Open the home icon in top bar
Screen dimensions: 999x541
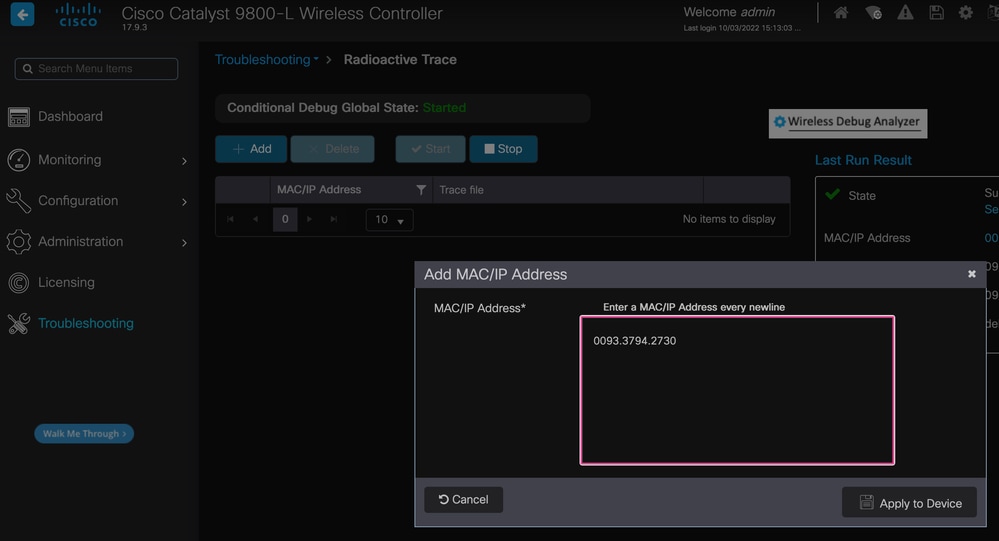pos(841,13)
